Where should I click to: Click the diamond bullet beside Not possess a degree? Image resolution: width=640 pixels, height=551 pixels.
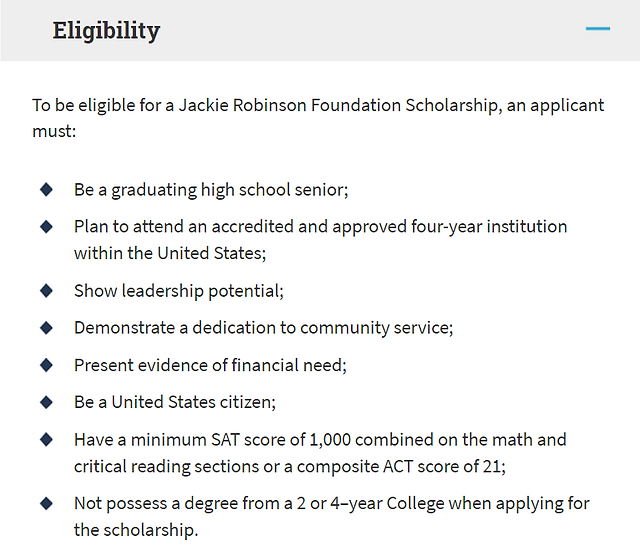tap(47, 503)
